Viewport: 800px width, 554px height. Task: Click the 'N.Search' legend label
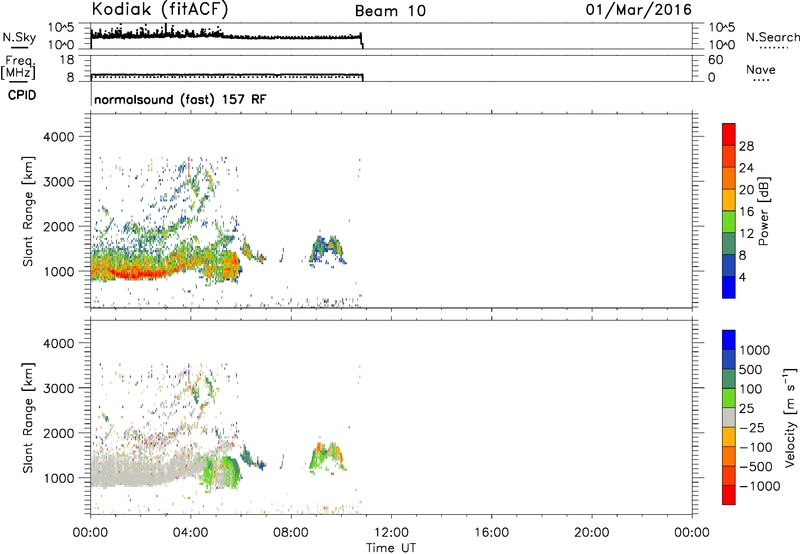pos(772,37)
